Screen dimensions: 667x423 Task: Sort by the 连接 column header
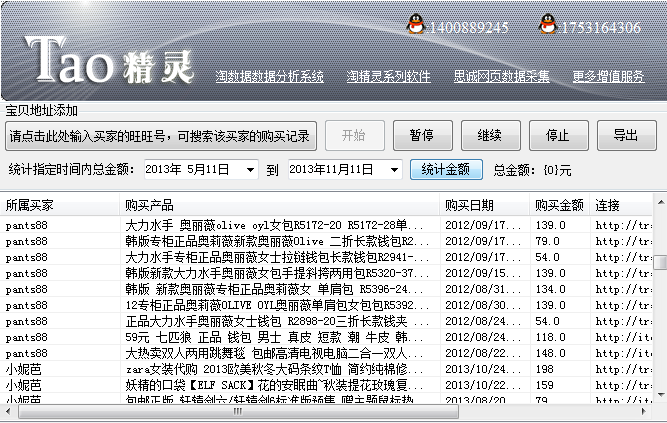pyautogui.click(x=621, y=205)
